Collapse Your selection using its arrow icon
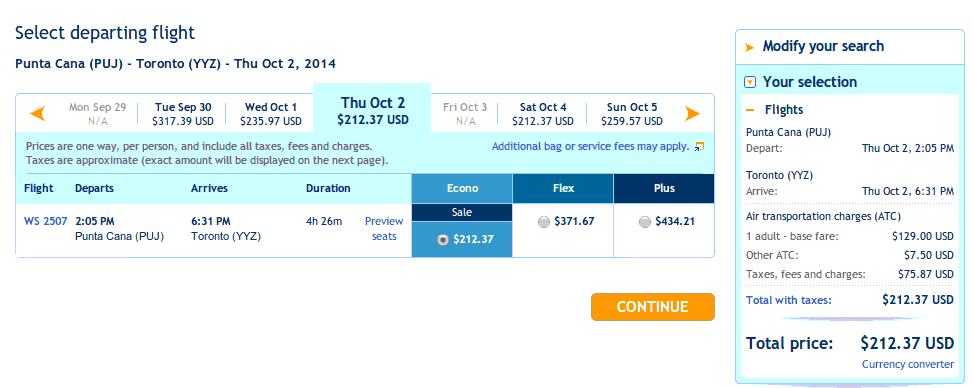Image resolution: width=973 pixels, height=388 pixels. (x=750, y=82)
